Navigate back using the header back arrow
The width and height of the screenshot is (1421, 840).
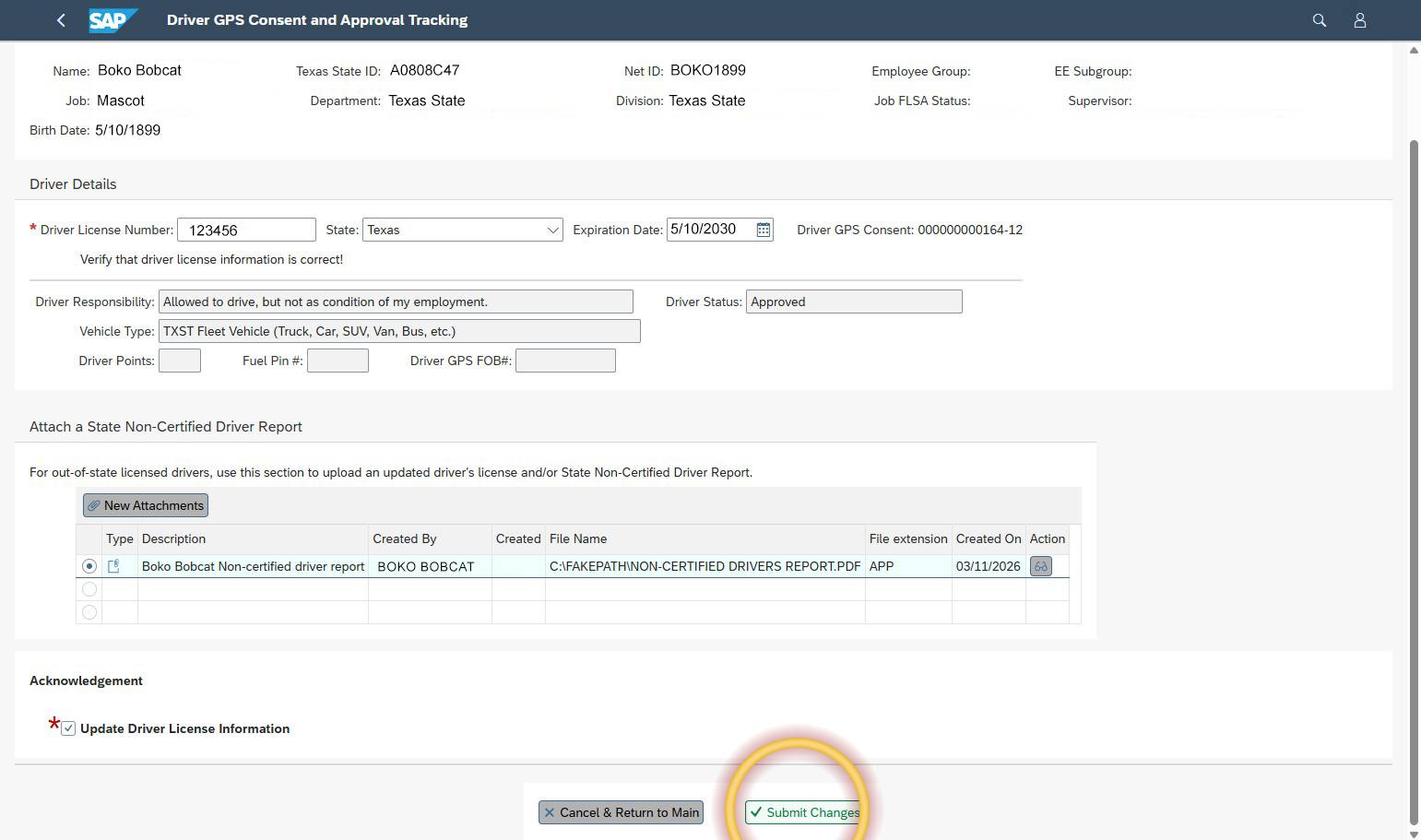click(x=61, y=19)
